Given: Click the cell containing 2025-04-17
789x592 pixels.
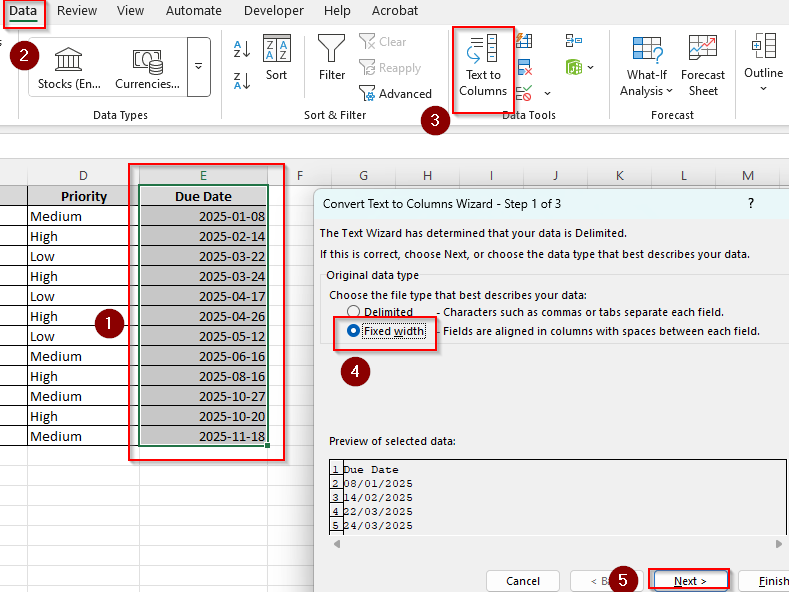Looking at the screenshot, I should pos(203,296).
